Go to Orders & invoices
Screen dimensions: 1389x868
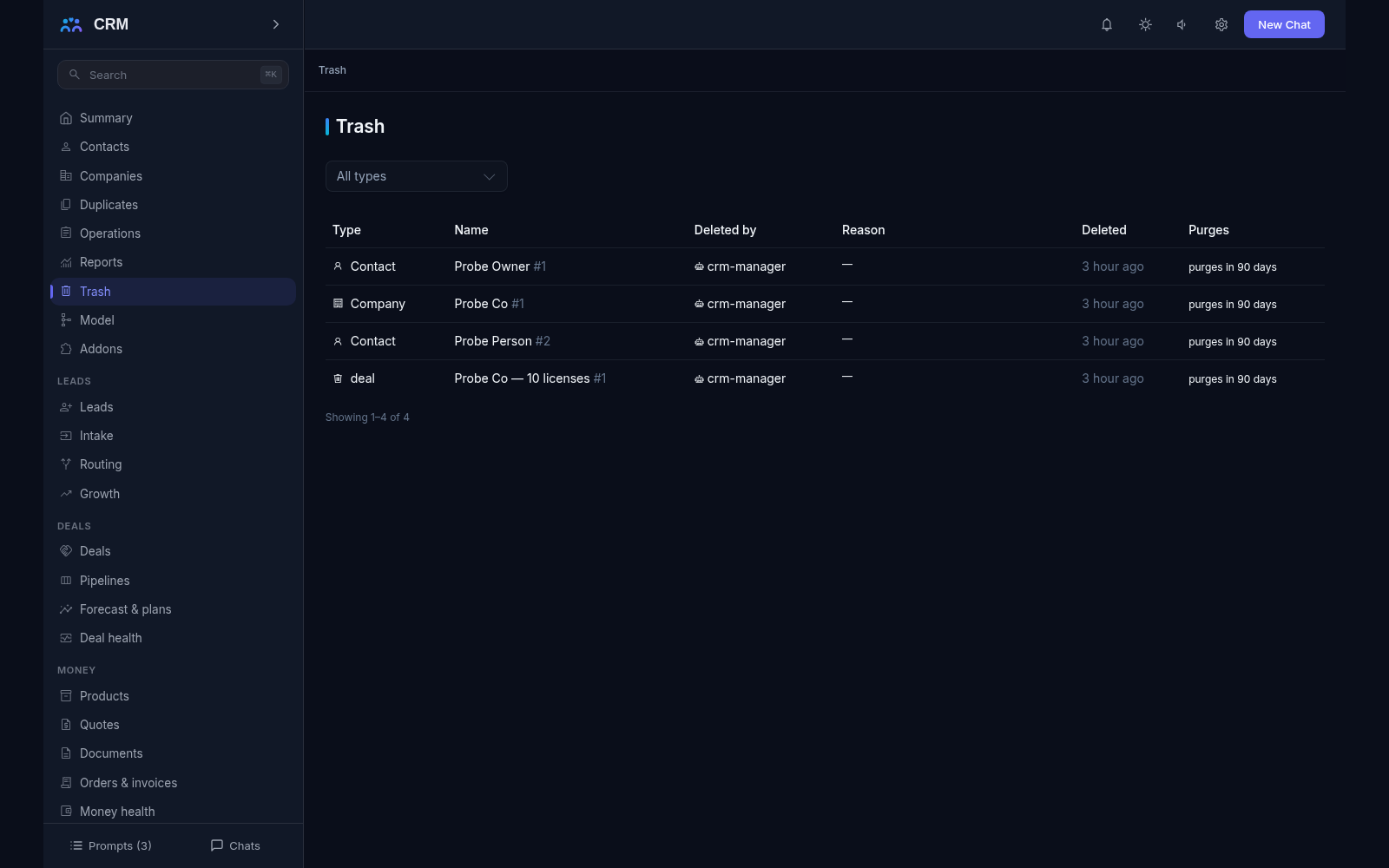[174, 783]
